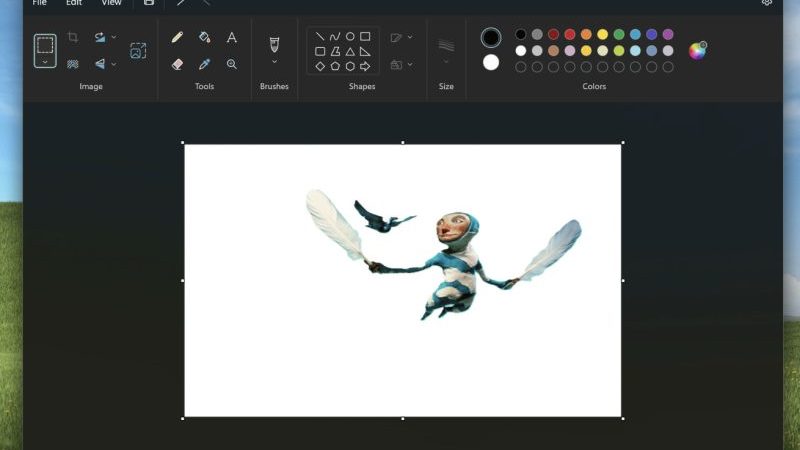Select Color 1 black primary swatch

pos(491,37)
